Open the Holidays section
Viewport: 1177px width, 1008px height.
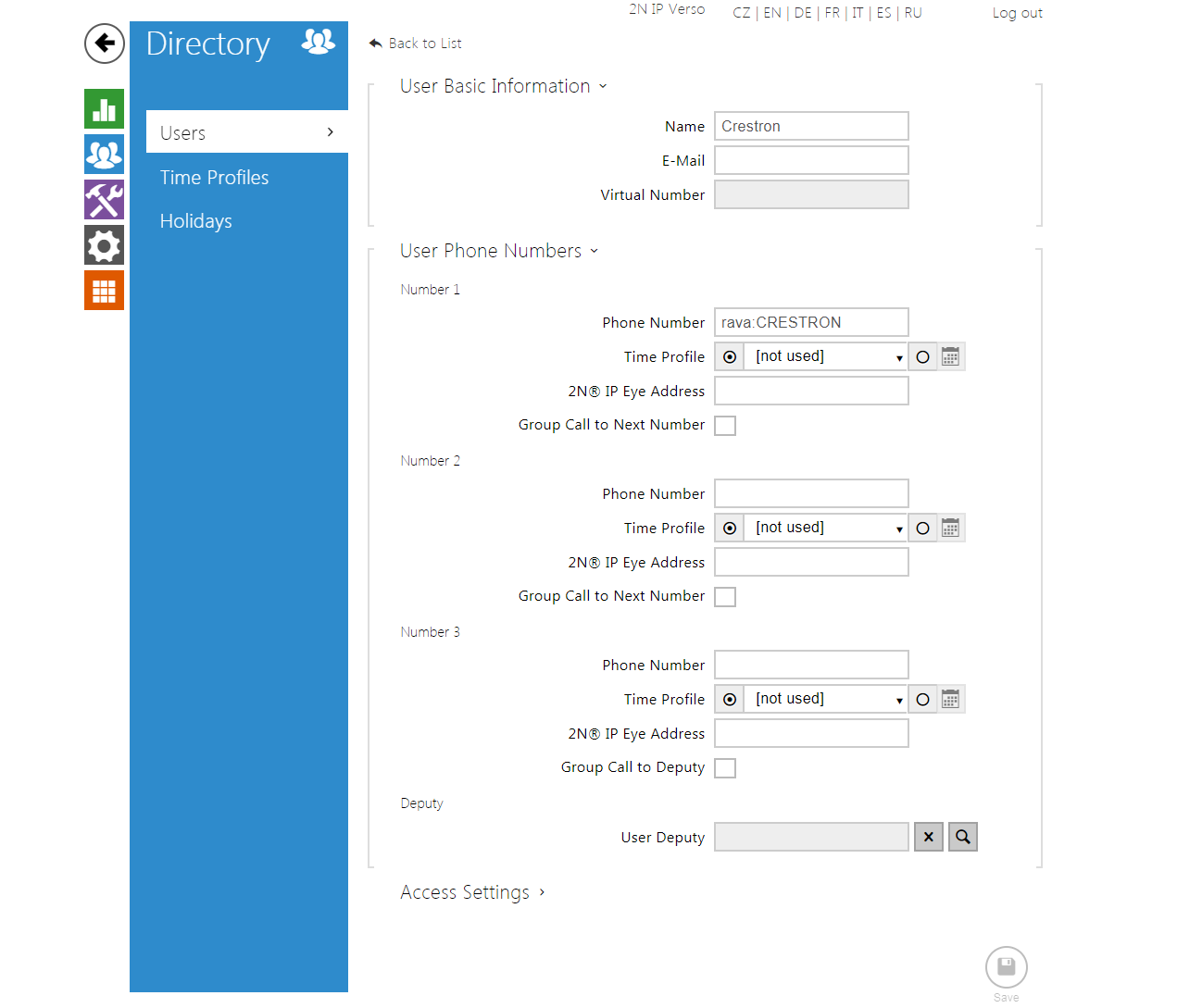click(x=195, y=220)
